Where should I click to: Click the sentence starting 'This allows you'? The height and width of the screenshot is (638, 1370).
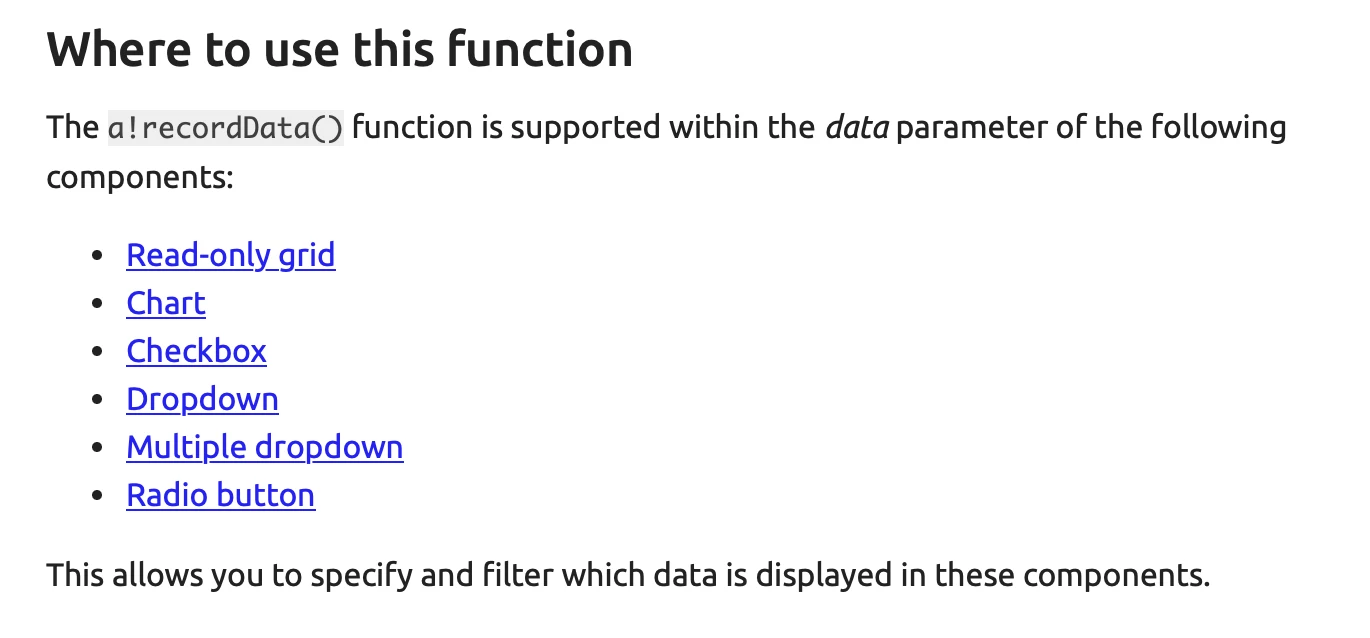[x=628, y=576]
